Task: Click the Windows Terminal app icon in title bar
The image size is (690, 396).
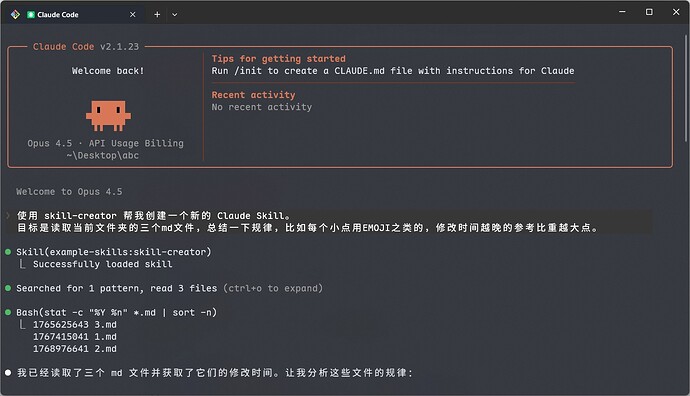Action: pyautogui.click(x=15, y=15)
